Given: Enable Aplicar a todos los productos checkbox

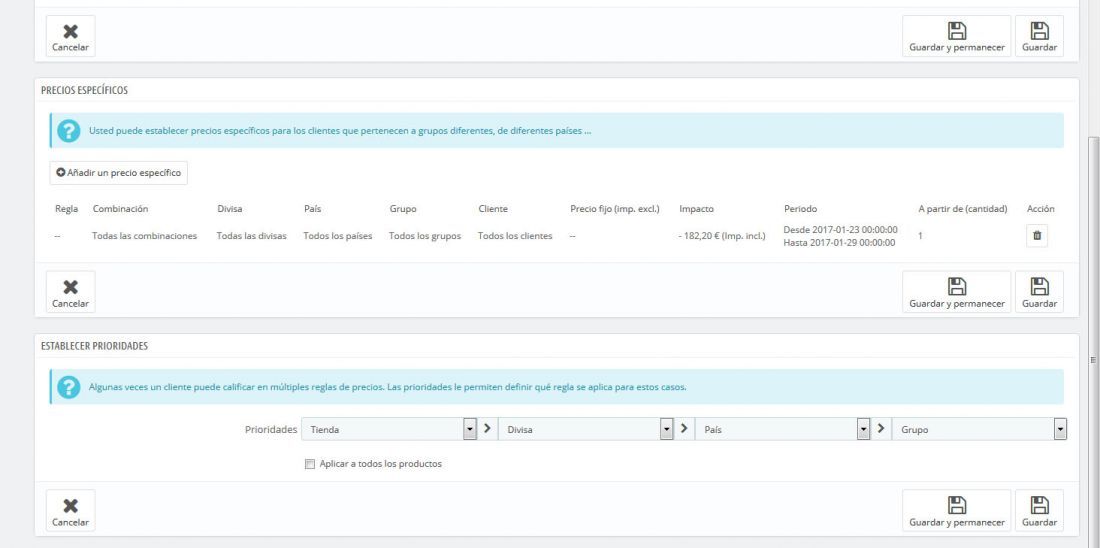Looking at the screenshot, I should click(310, 464).
